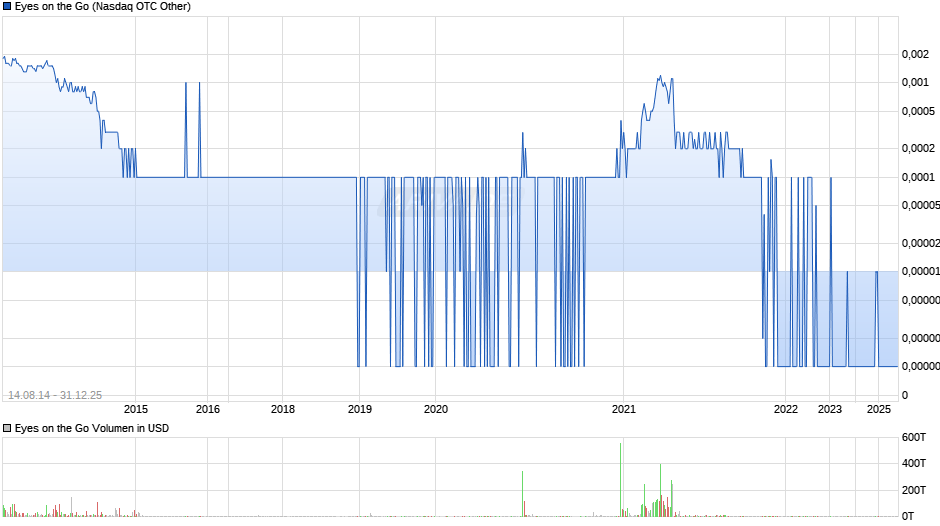This screenshot has height=526, width=940.
Task: Select the 2018 label on the time axis
Action: tap(283, 409)
